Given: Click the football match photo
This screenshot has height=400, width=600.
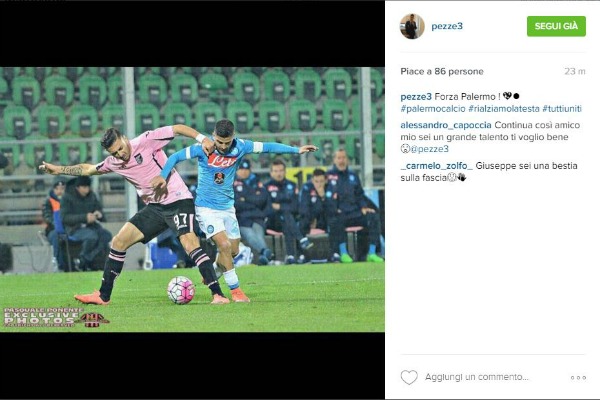Looking at the screenshot, I should pyautogui.click(x=192, y=199).
